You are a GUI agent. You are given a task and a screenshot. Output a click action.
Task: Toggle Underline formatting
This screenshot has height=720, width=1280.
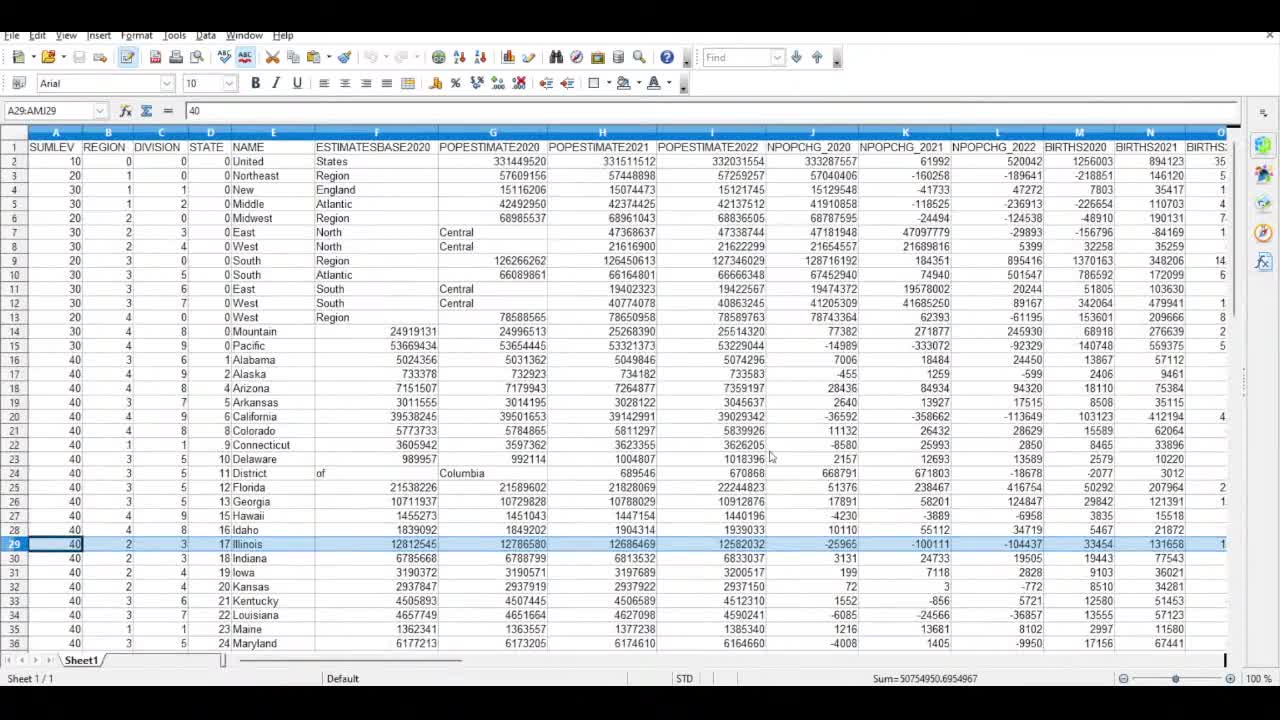(297, 83)
